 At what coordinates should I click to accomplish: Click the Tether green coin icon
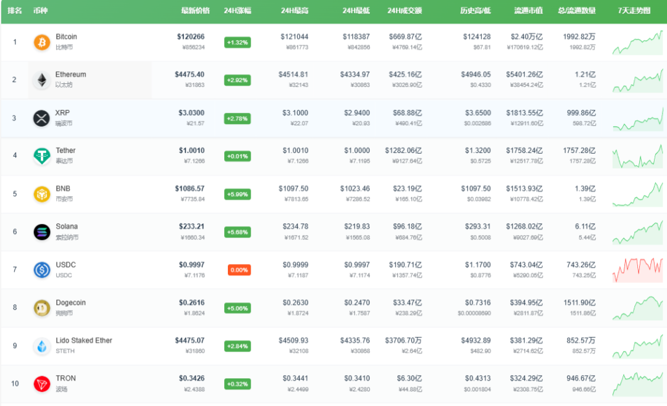pos(41,156)
